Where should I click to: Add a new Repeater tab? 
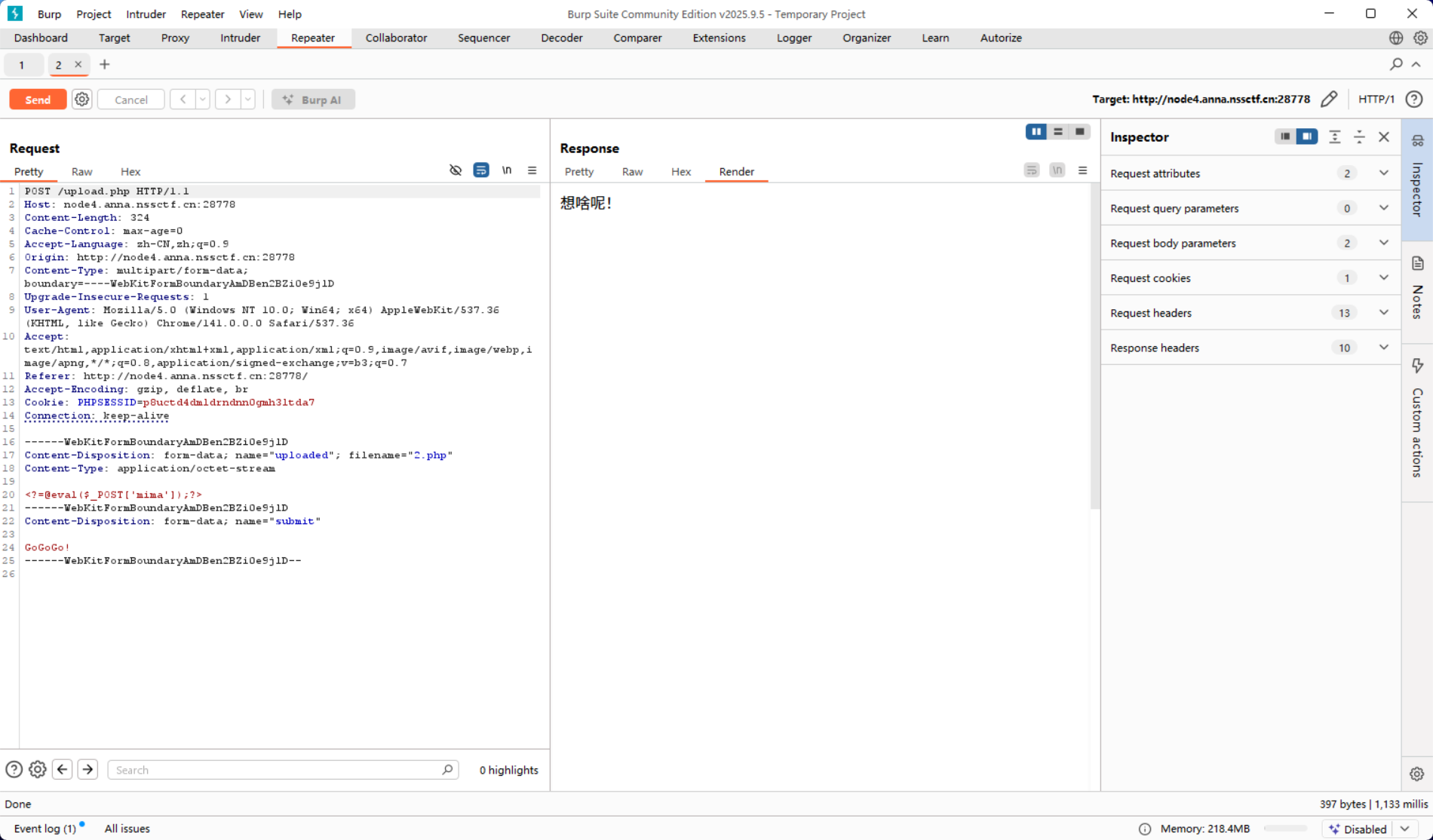(105, 65)
